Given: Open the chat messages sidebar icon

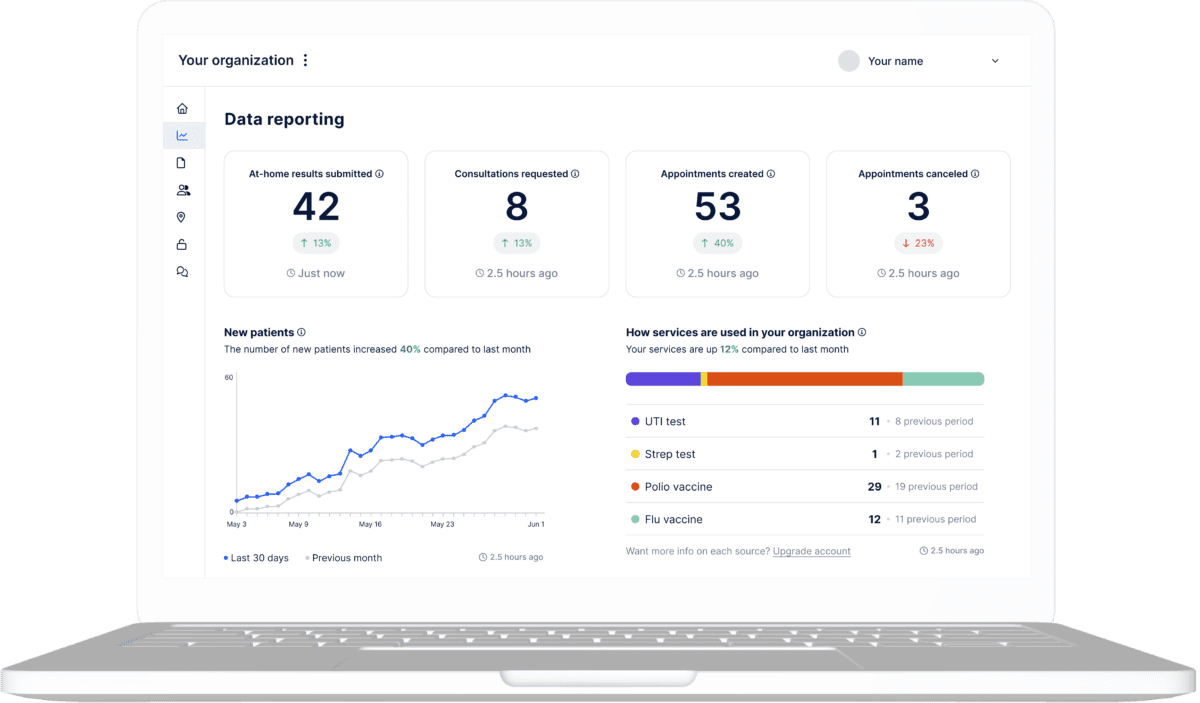Looking at the screenshot, I should (x=182, y=272).
